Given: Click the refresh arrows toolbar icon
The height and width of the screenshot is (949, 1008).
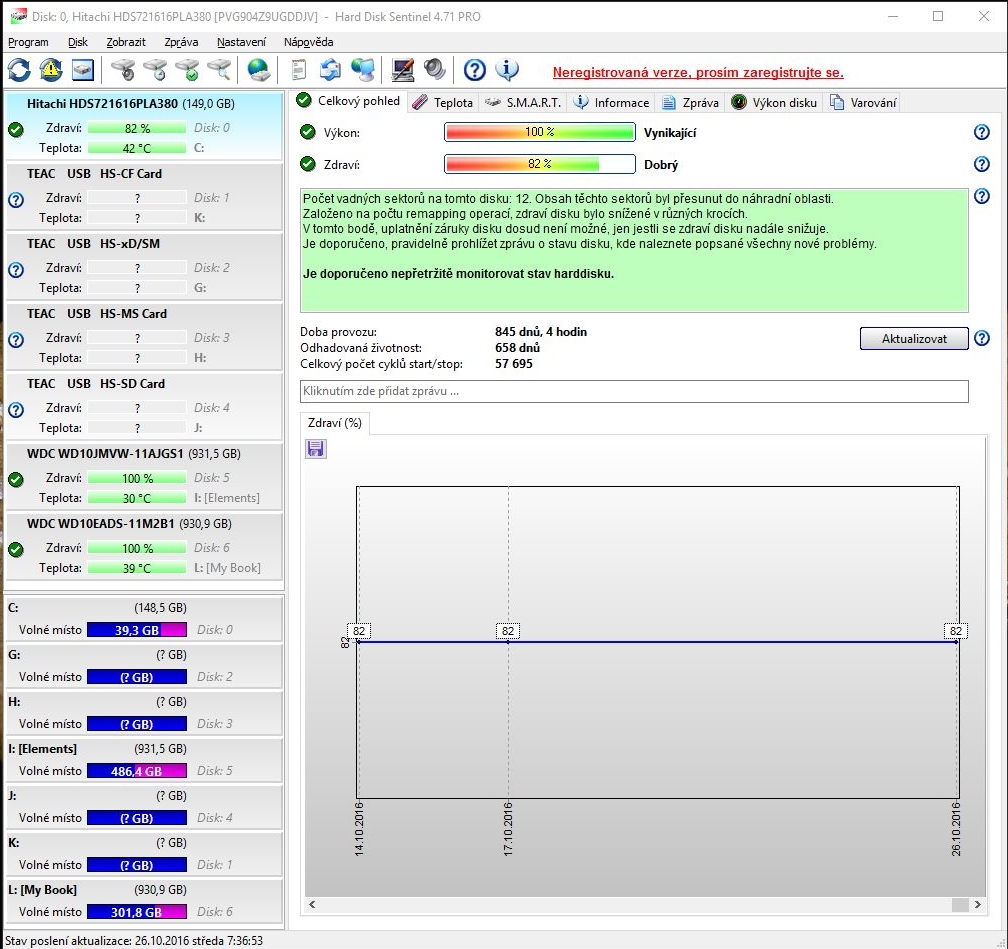Looking at the screenshot, I should pos(19,70).
